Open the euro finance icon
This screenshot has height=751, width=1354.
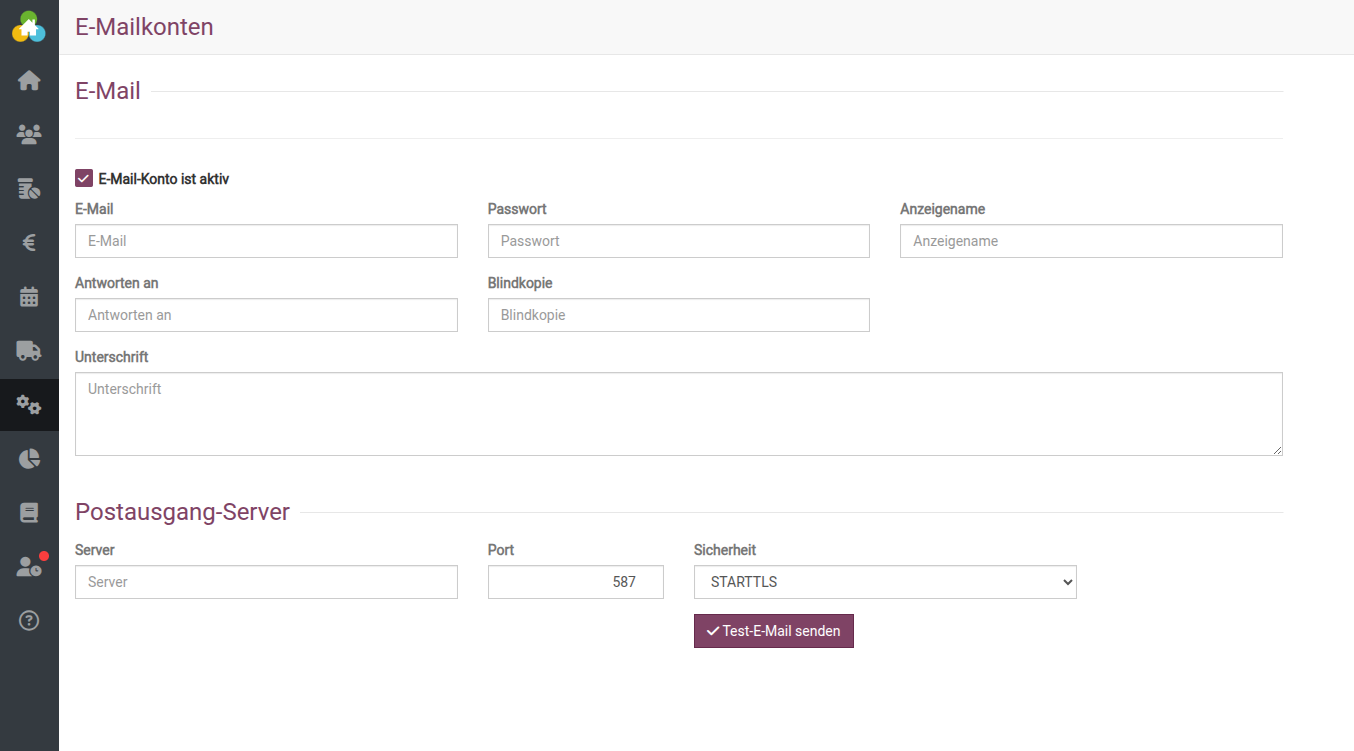click(29, 242)
